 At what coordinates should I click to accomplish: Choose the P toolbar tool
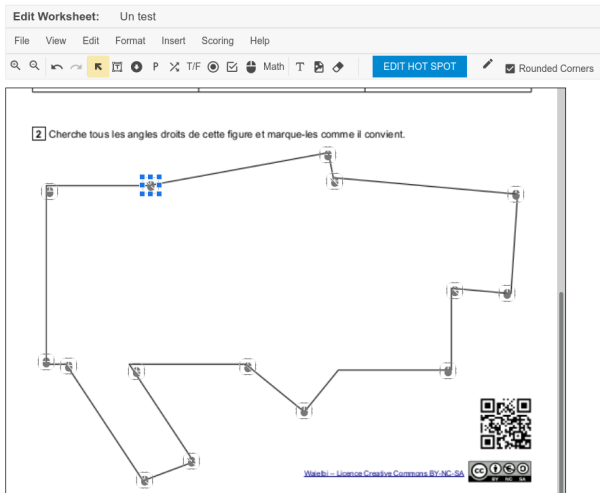[x=156, y=67]
